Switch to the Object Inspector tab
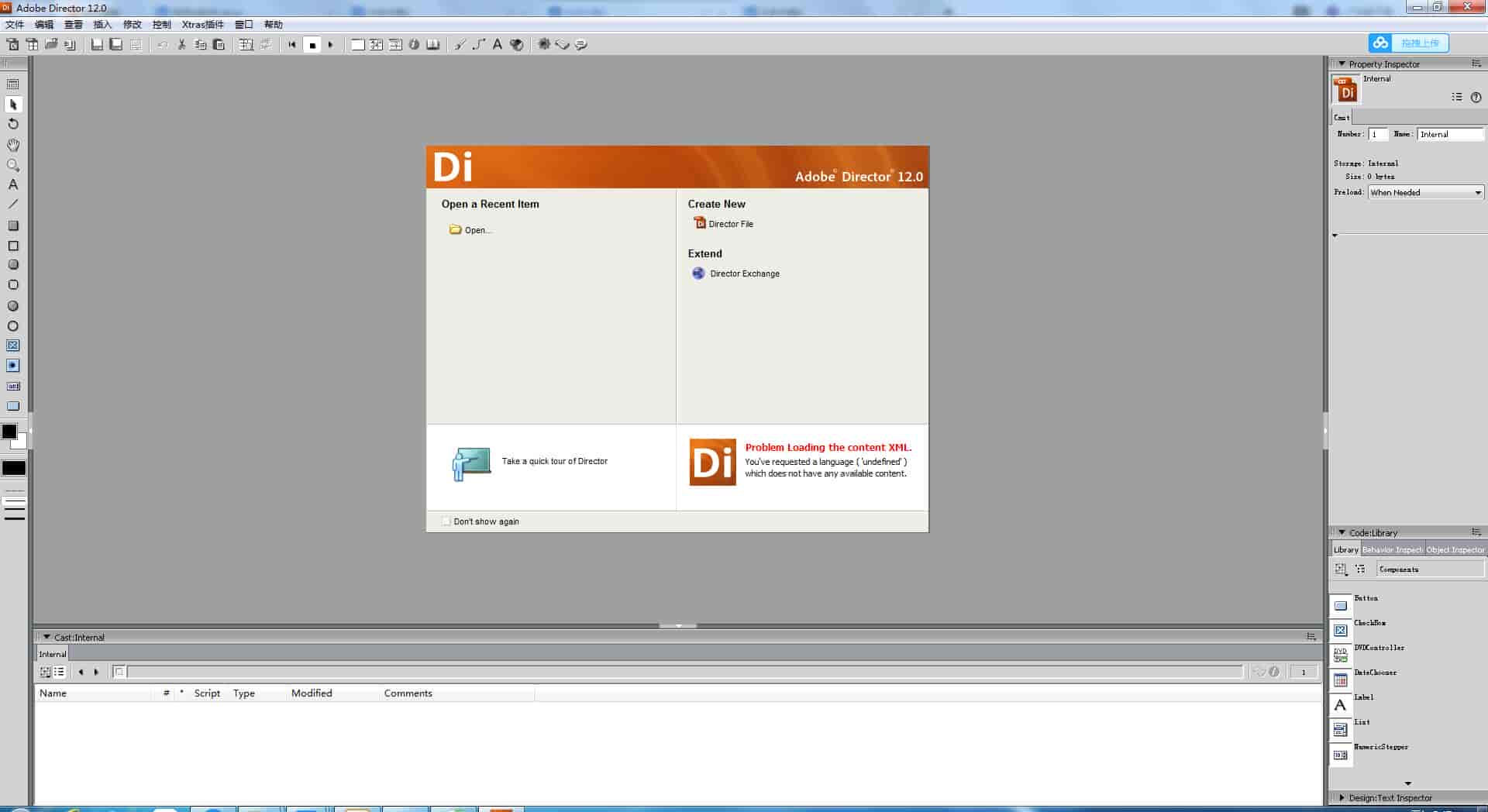Viewport: 1488px width, 812px height. coord(1455,550)
